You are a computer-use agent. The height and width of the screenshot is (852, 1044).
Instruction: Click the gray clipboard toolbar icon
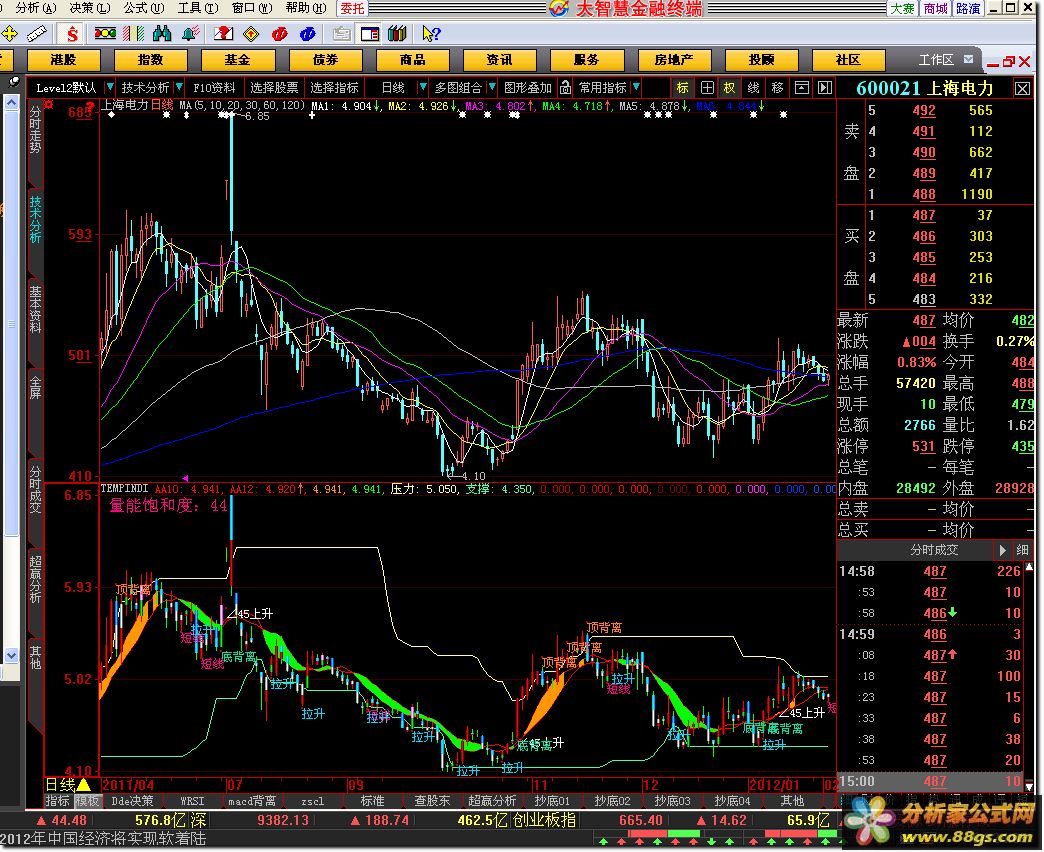[342, 33]
